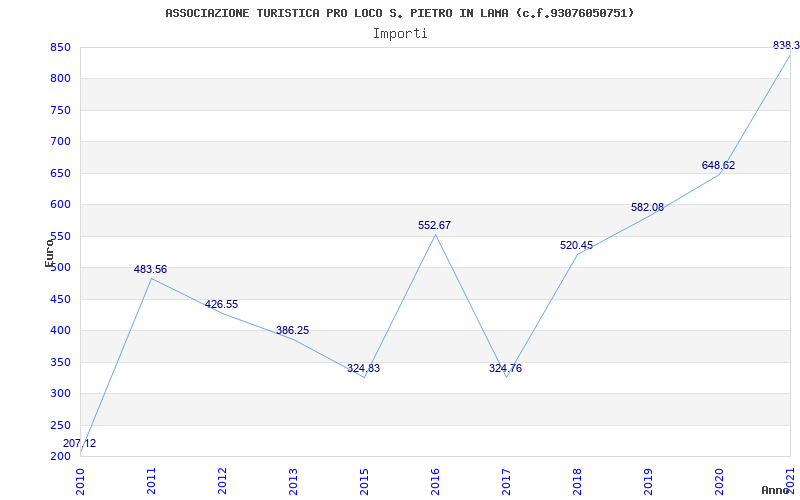Click the 300 y-axis tick label
This screenshot has width=800, height=500.
tap(60, 393)
